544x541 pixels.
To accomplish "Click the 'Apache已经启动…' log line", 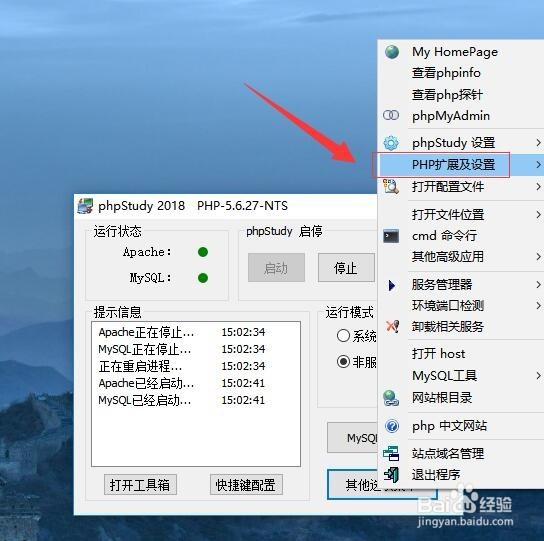I will tap(182, 383).
